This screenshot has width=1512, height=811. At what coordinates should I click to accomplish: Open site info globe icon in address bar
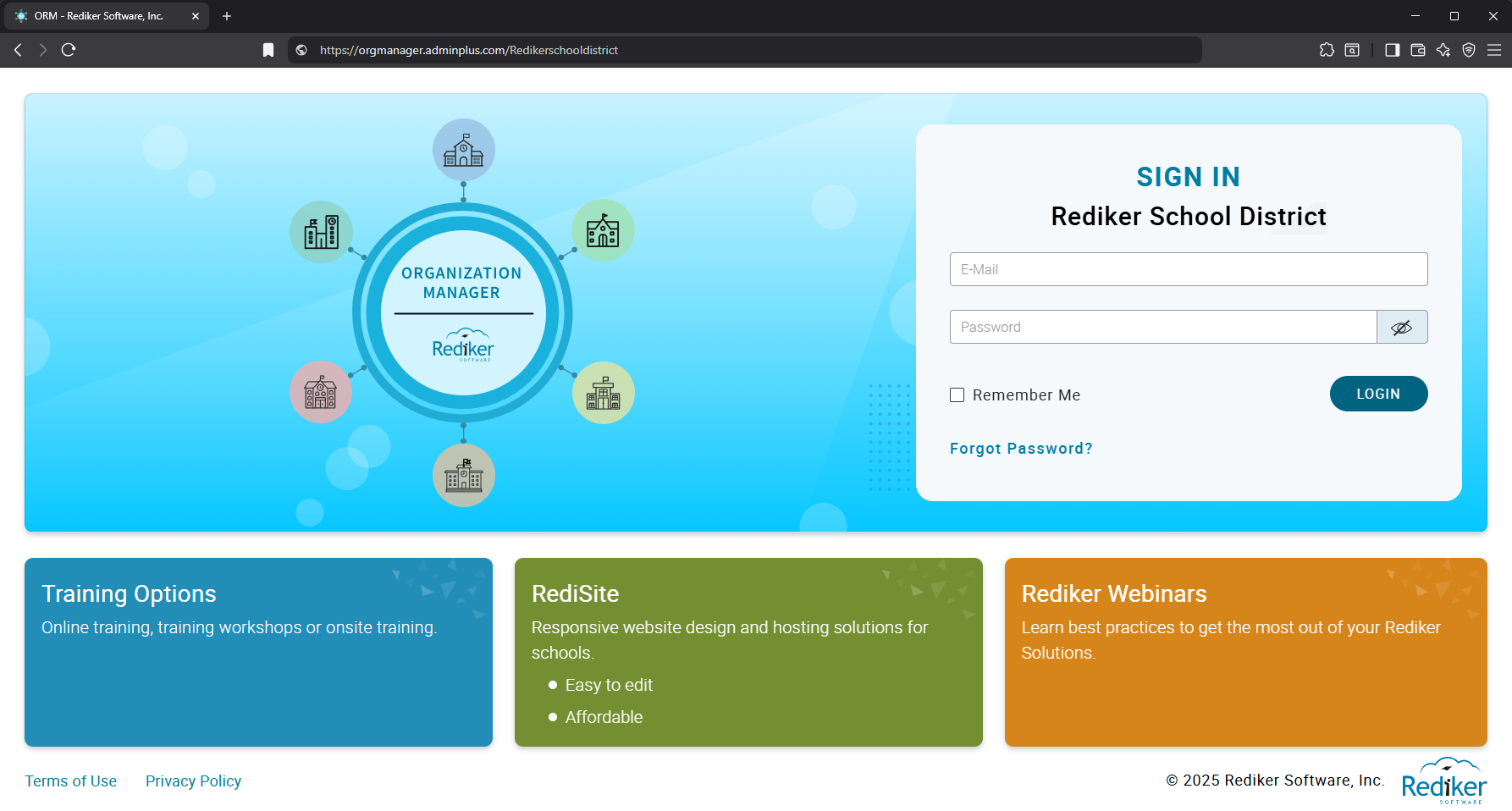pyautogui.click(x=301, y=50)
